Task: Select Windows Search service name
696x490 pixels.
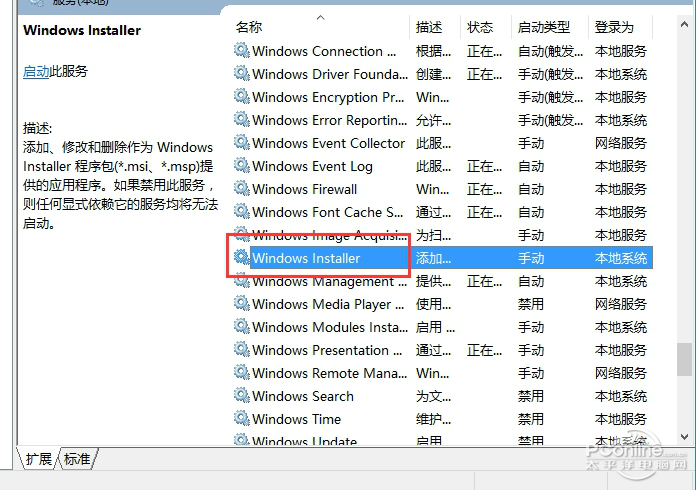Action: coord(303,396)
